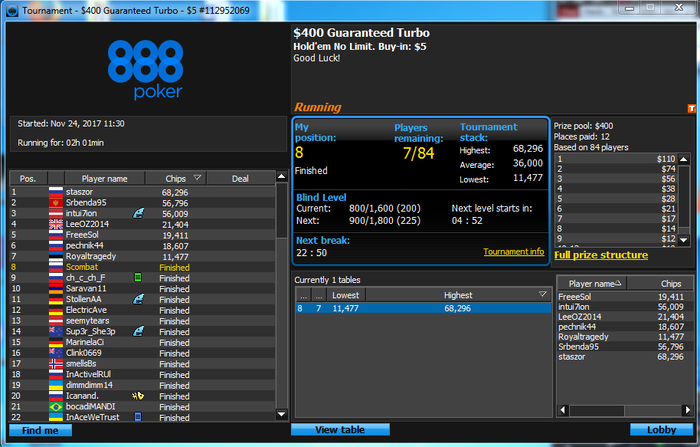Click the first narrow tables column header
Image resolution: width=700 pixels, height=447 pixels.
tap(303, 295)
